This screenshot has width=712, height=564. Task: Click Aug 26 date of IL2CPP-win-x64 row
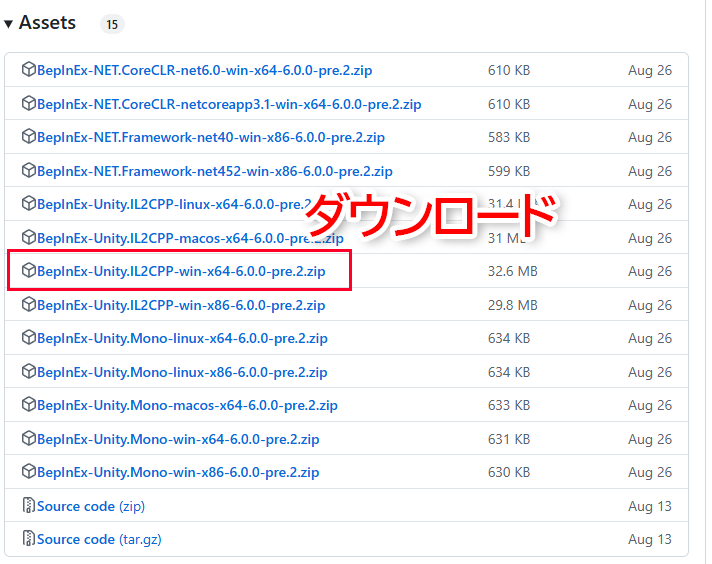(x=650, y=272)
